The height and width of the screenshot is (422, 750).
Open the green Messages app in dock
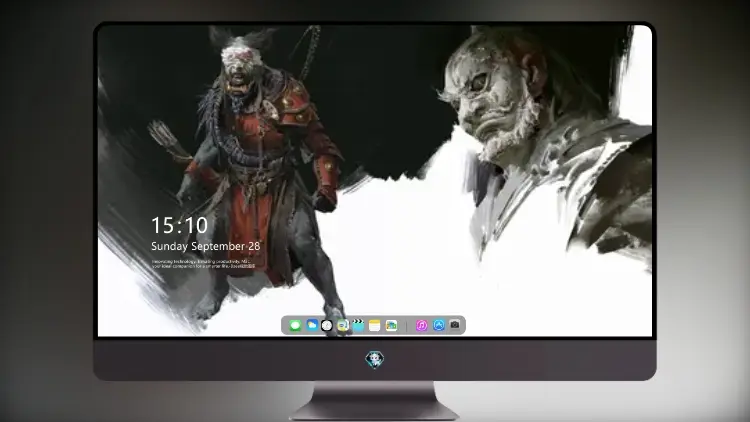pos(295,326)
